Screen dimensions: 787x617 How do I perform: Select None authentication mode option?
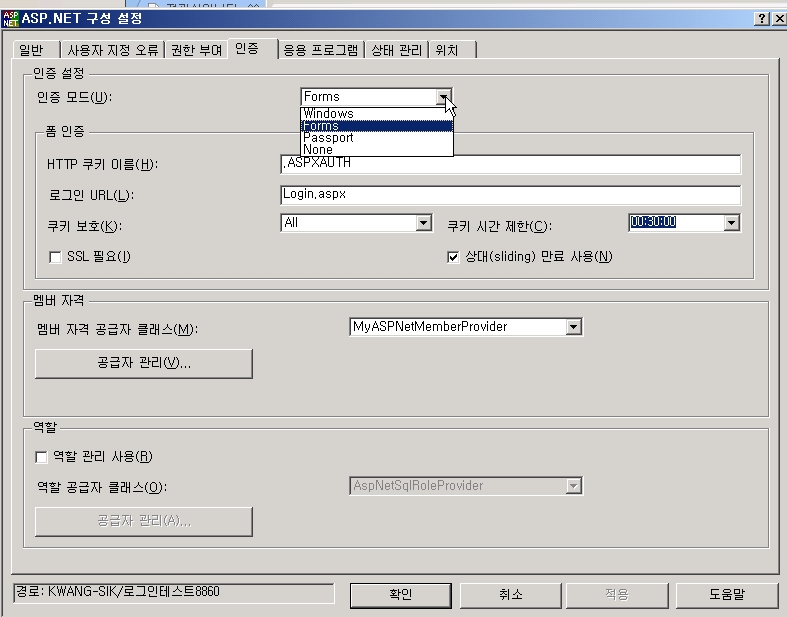pos(376,150)
